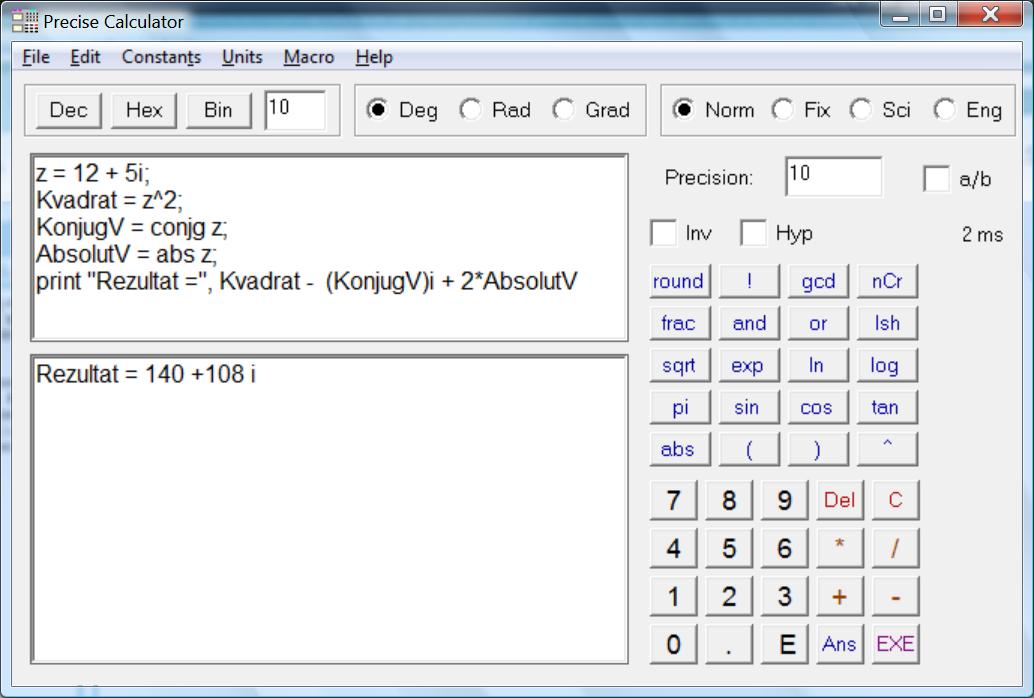Switch to Hex number base
Viewport: 1034px width, 698px height.
pos(144,110)
